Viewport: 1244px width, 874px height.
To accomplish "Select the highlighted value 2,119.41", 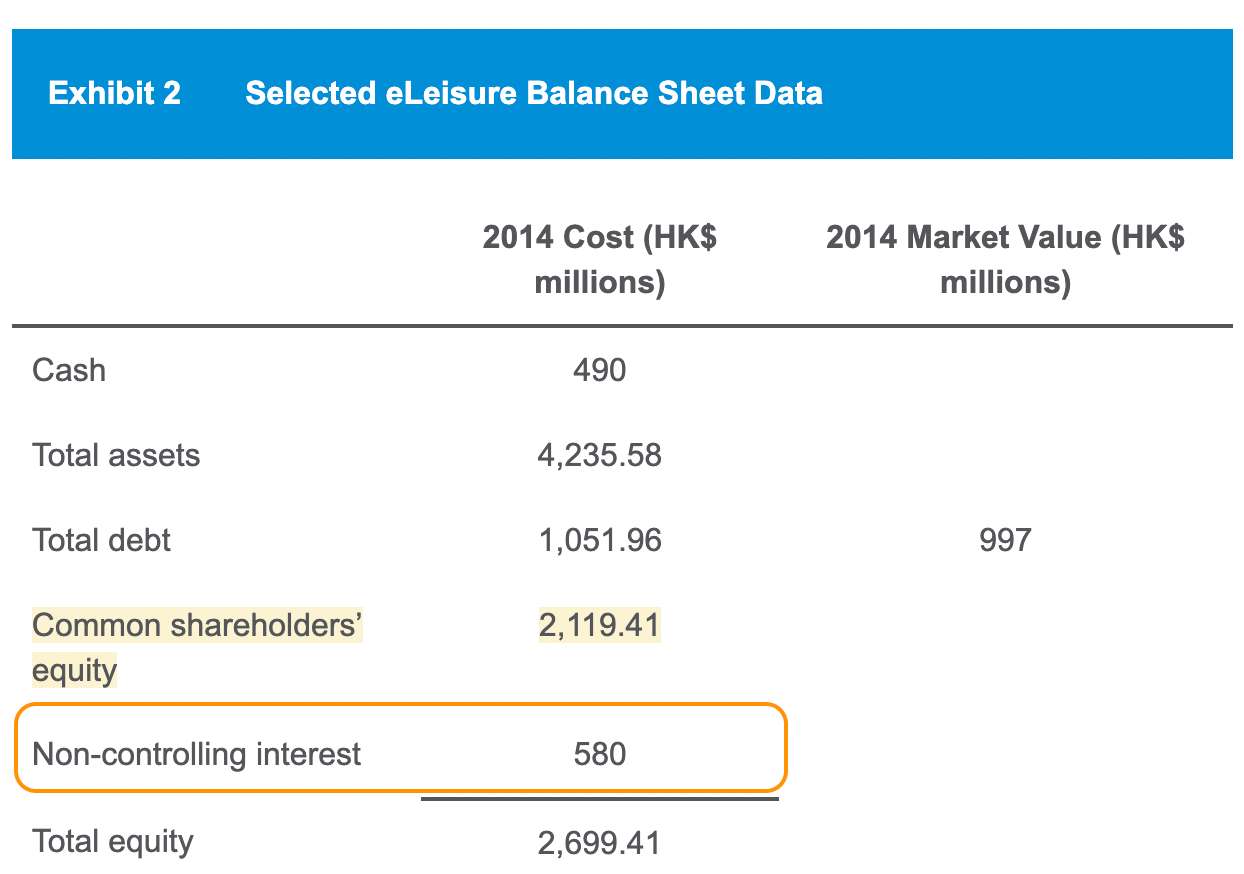I will tap(599, 627).
